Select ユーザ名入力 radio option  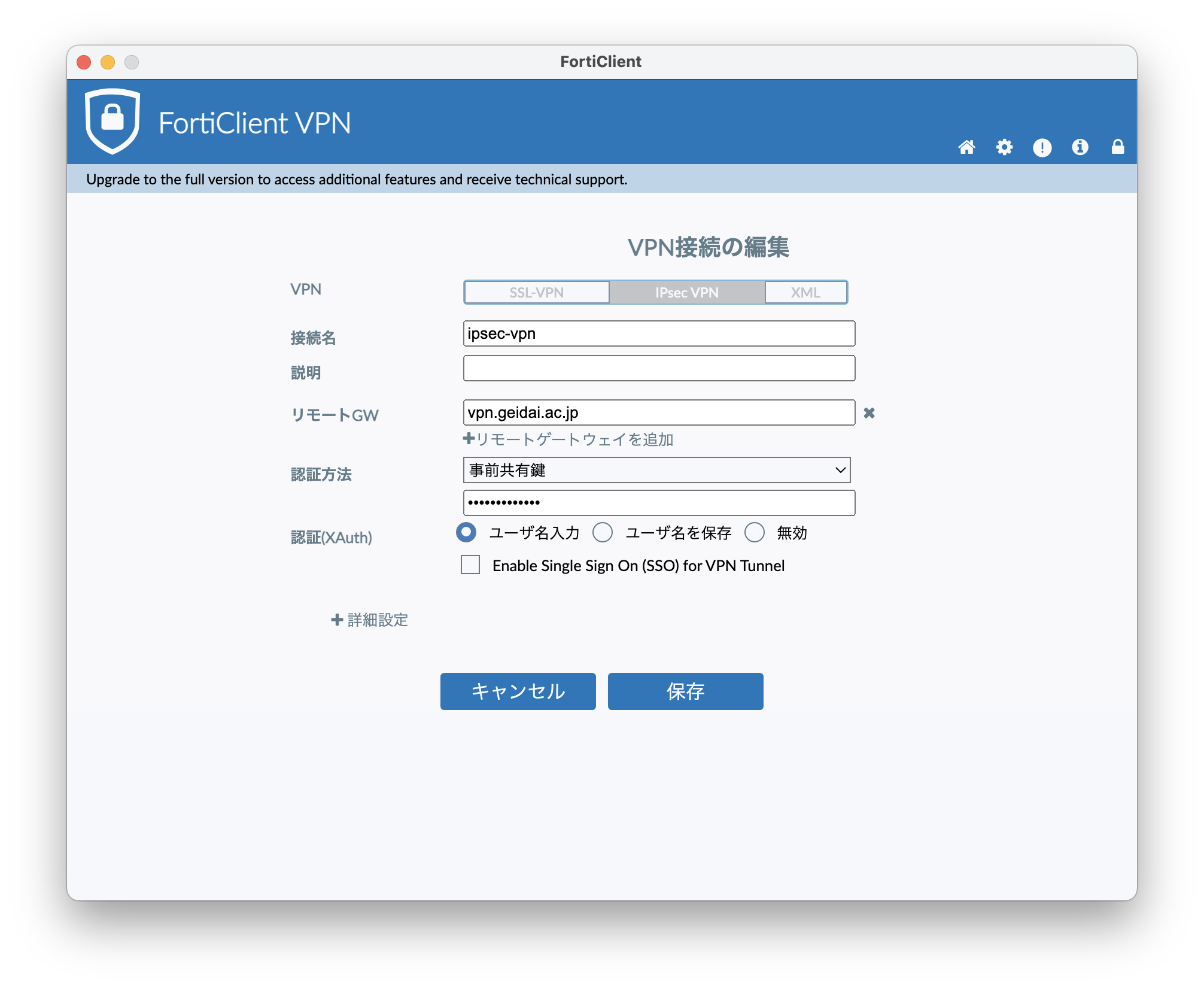pyautogui.click(x=466, y=532)
